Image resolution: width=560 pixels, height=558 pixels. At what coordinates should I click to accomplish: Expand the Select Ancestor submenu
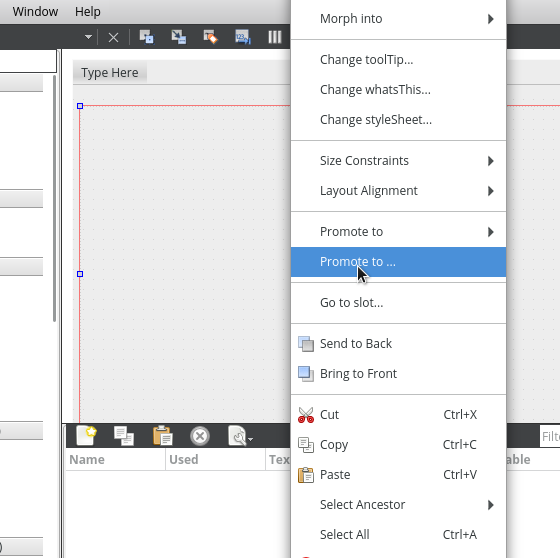pyautogui.click(x=398, y=505)
